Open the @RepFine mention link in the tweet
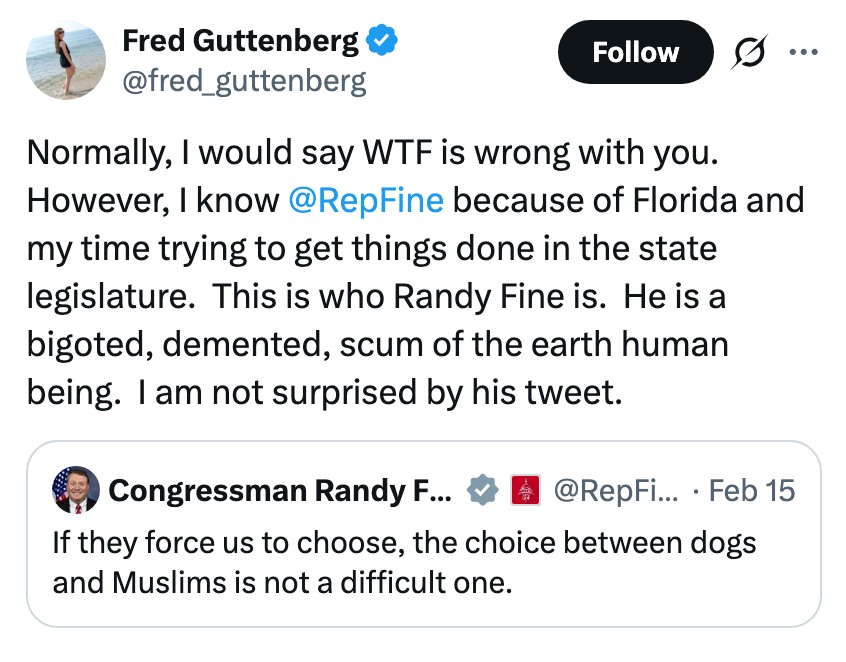This screenshot has height=662, width=846. point(368,200)
